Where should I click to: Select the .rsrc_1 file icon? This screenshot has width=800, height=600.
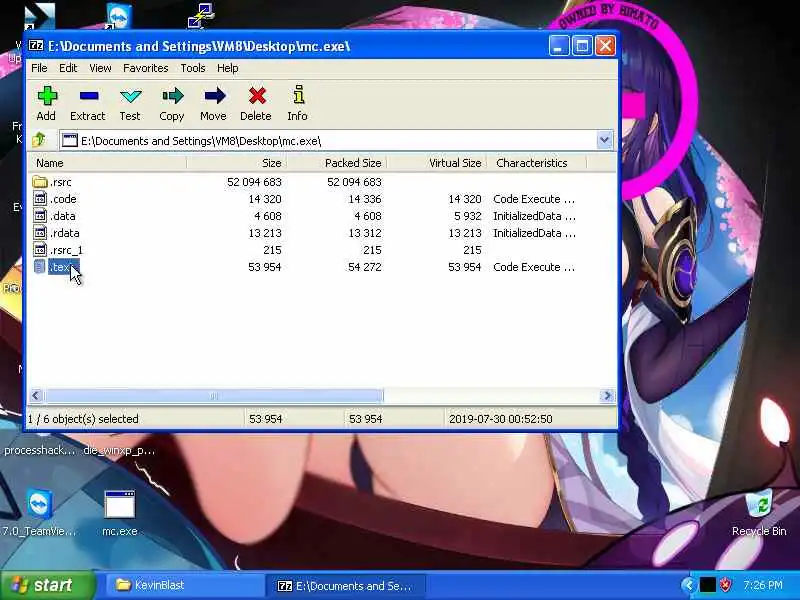point(40,250)
